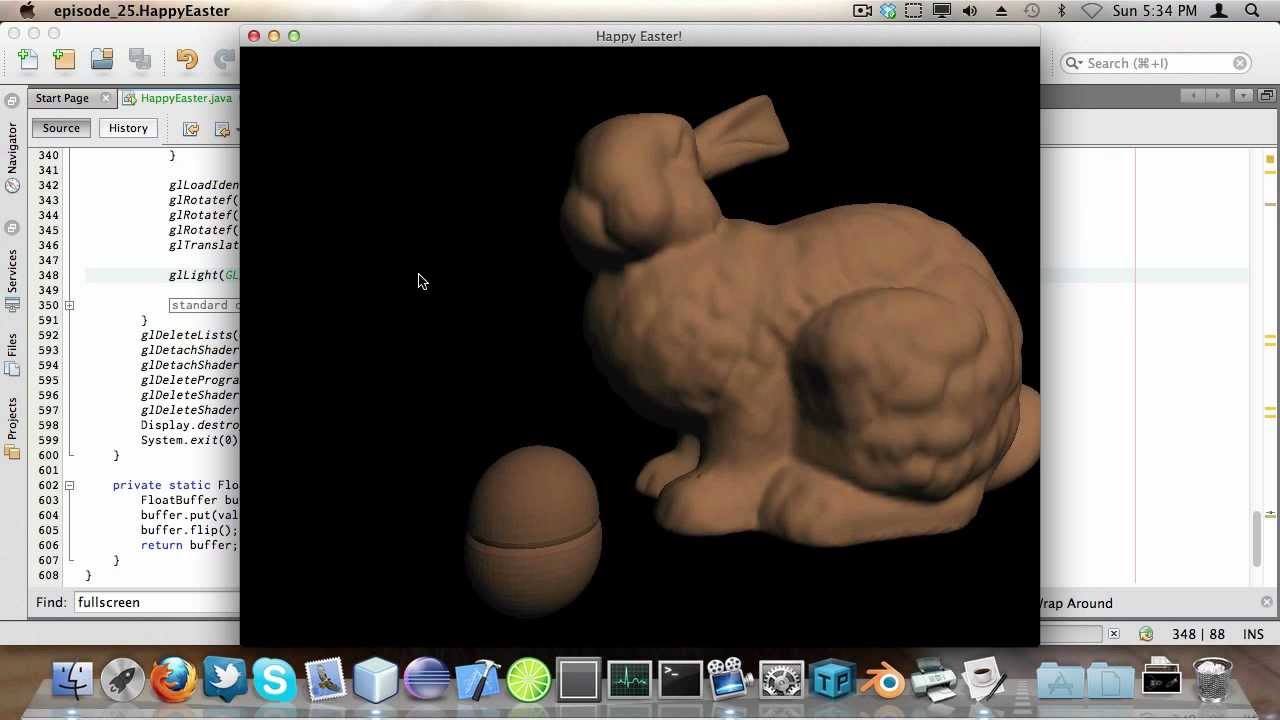The width and height of the screenshot is (1280, 720).
Task: Click the 'return buffer;' code line
Action: coord(190,545)
